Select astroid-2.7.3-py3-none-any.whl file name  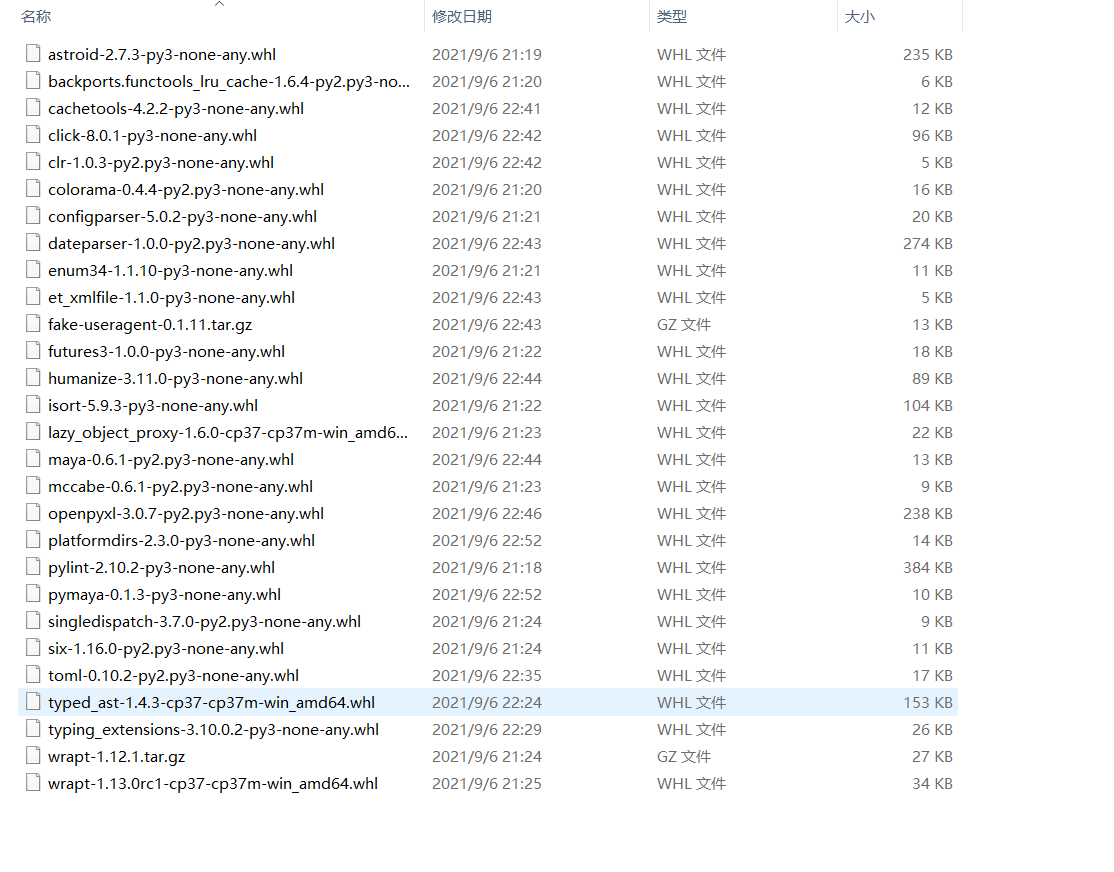162,55
